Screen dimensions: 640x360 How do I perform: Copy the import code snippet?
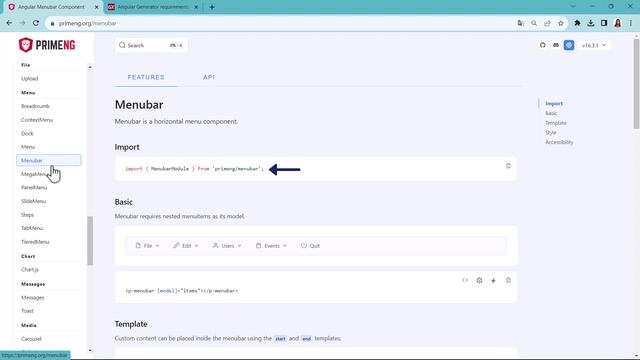tap(508, 166)
